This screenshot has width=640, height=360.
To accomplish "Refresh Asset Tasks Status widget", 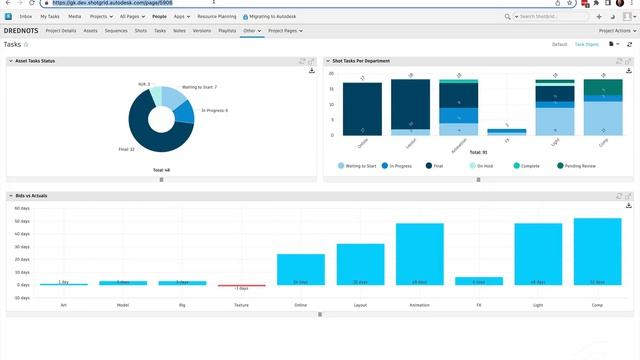I will tap(302, 61).
